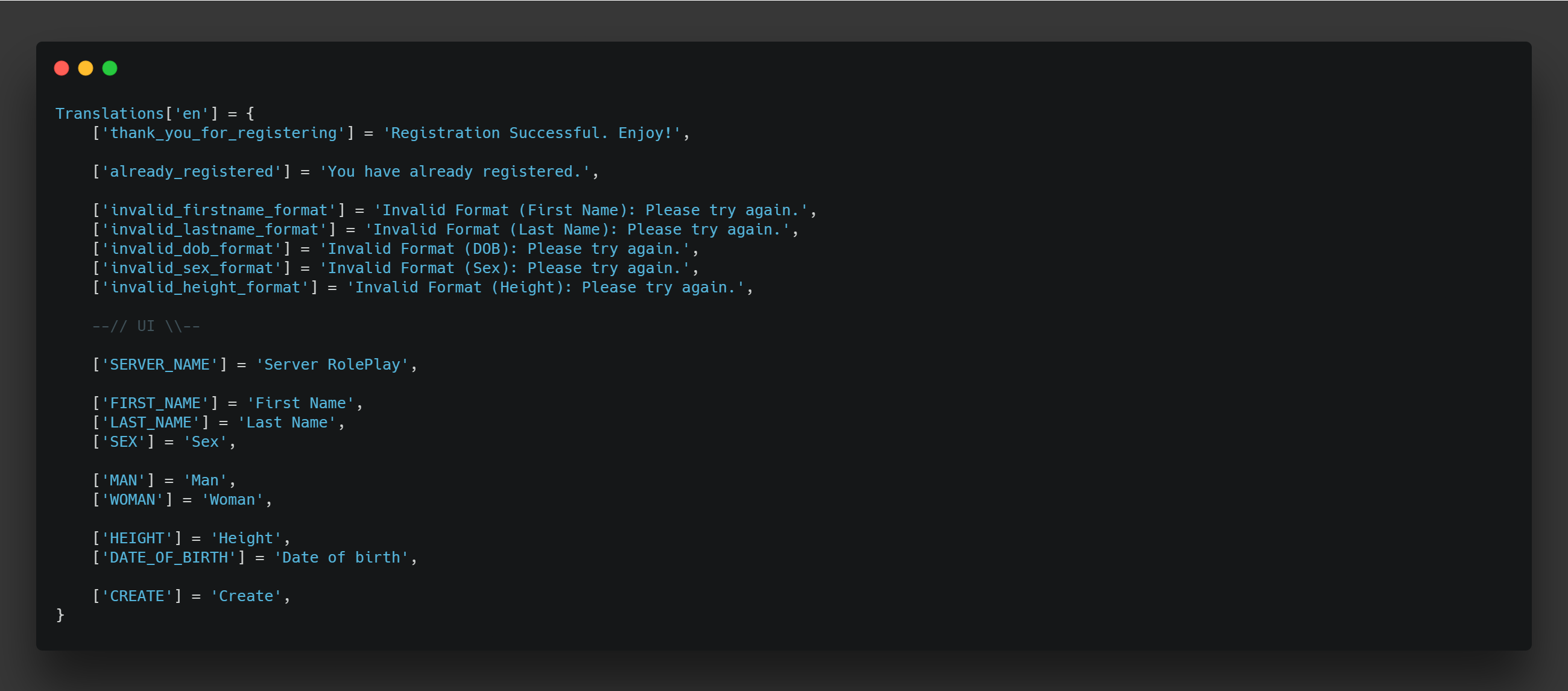
Task: Click the 'already_registered' key
Action: (191, 172)
